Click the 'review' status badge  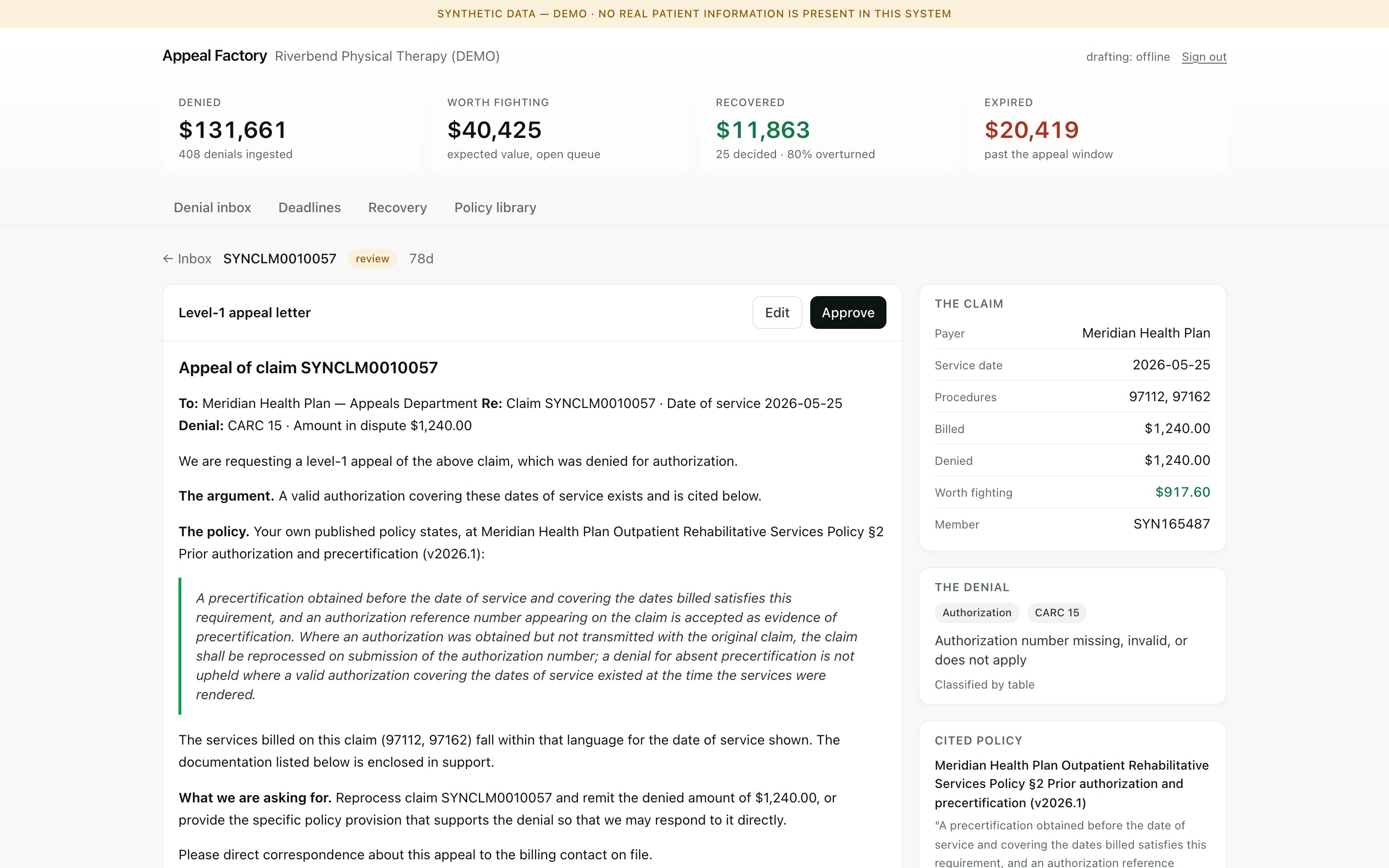tap(372, 259)
